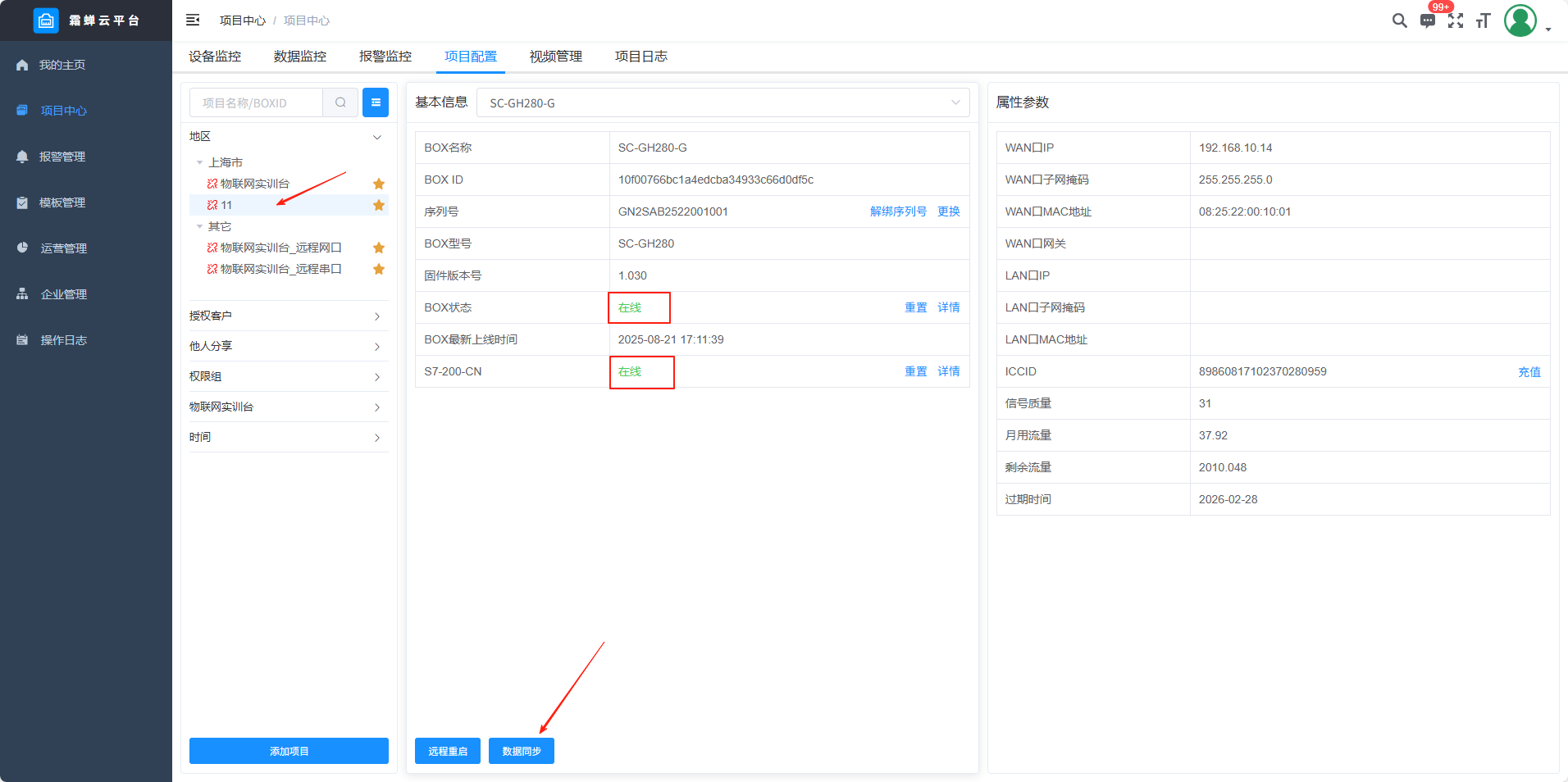Click the 充值 link next to ICCID
Screen dimensions: 1568x782
pos(1529,371)
